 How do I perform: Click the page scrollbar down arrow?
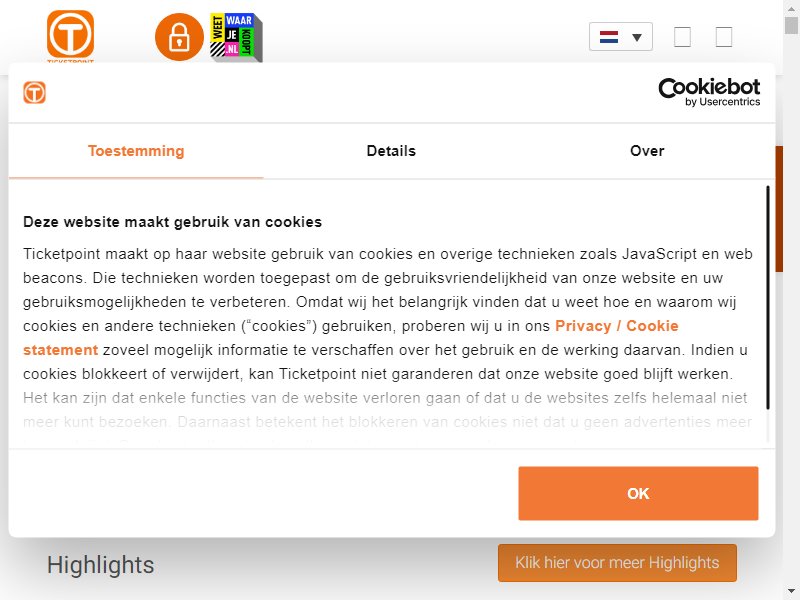pos(791,592)
